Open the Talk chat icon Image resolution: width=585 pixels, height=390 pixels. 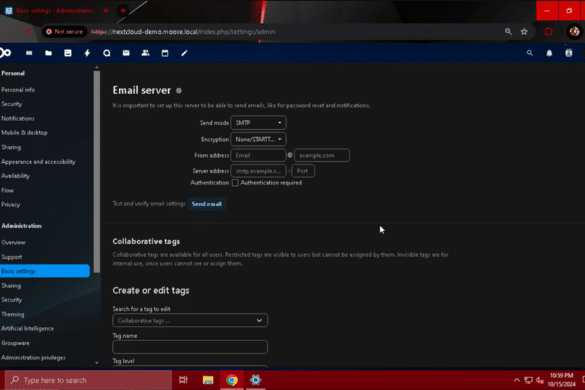(x=107, y=53)
